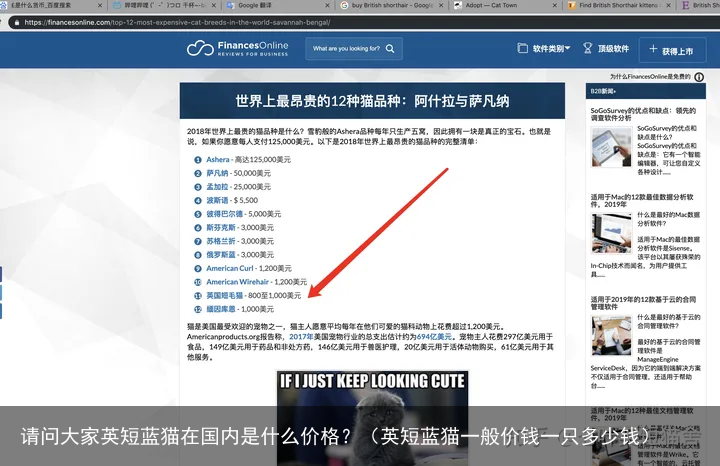This screenshot has height=466, width=720.
Task: Click the folder icon for 软件类别
Action: click(523, 48)
